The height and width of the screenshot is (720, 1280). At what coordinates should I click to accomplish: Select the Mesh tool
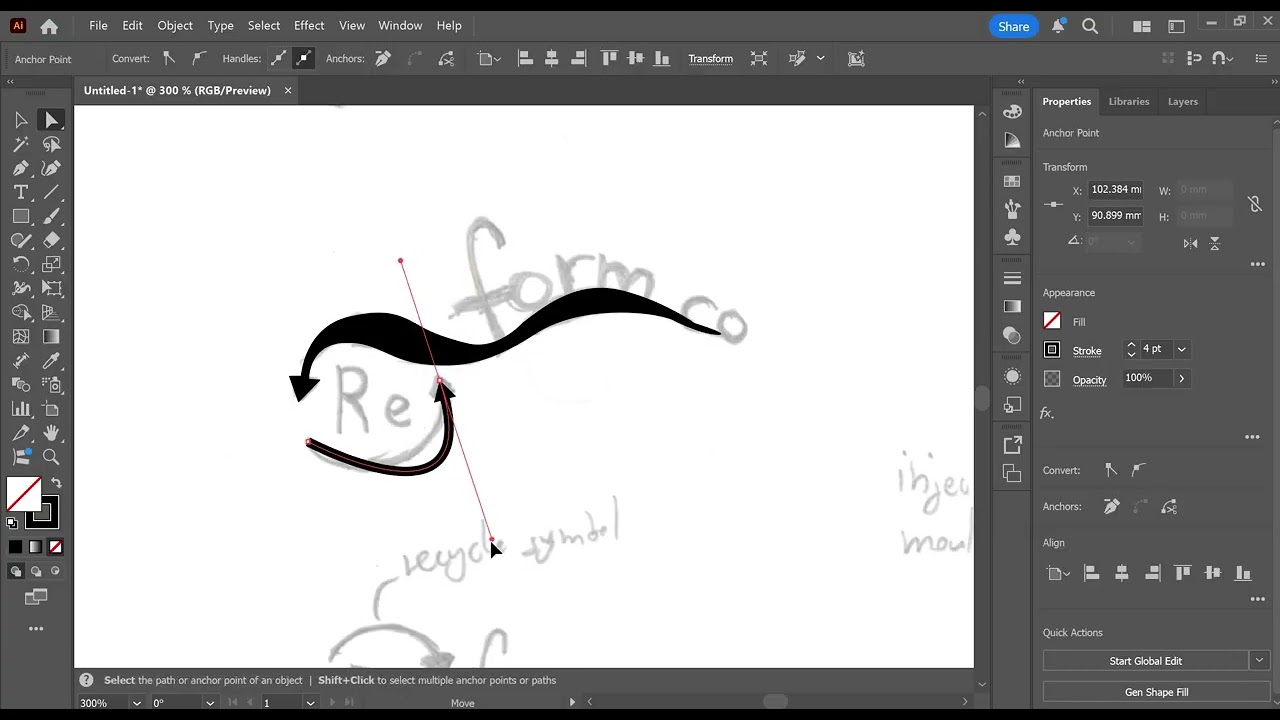tap(21, 337)
